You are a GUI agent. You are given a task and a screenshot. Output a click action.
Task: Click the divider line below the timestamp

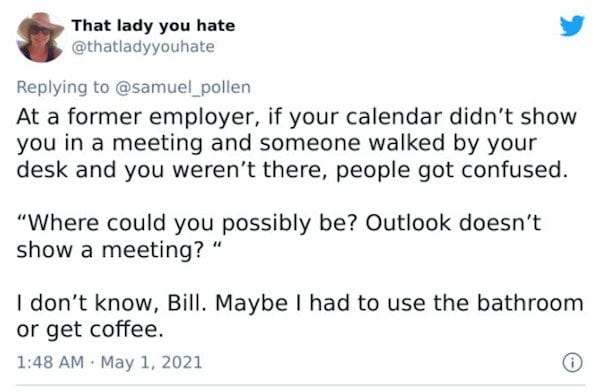(x=301, y=385)
